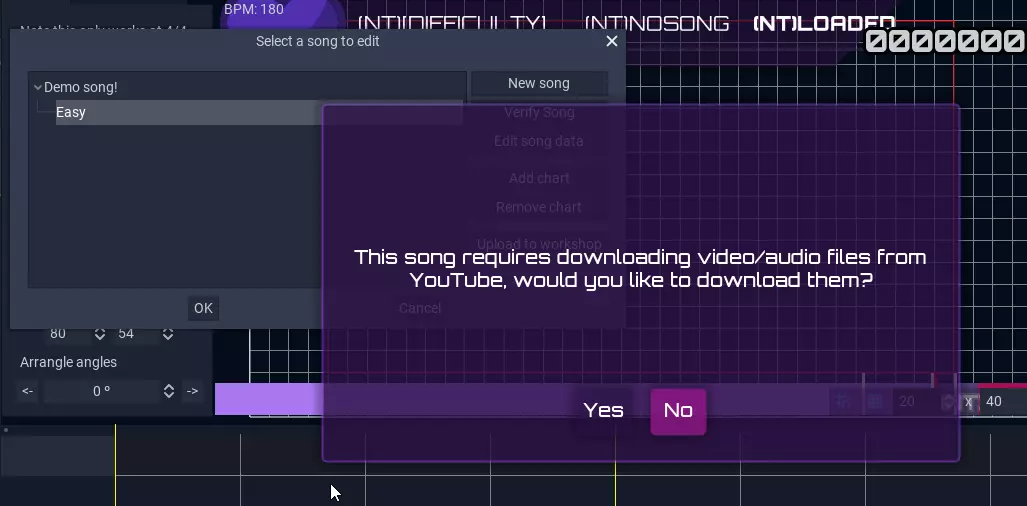1027x506 pixels.
Task: Click the 0 ° angle input field
Action: [x=102, y=391]
